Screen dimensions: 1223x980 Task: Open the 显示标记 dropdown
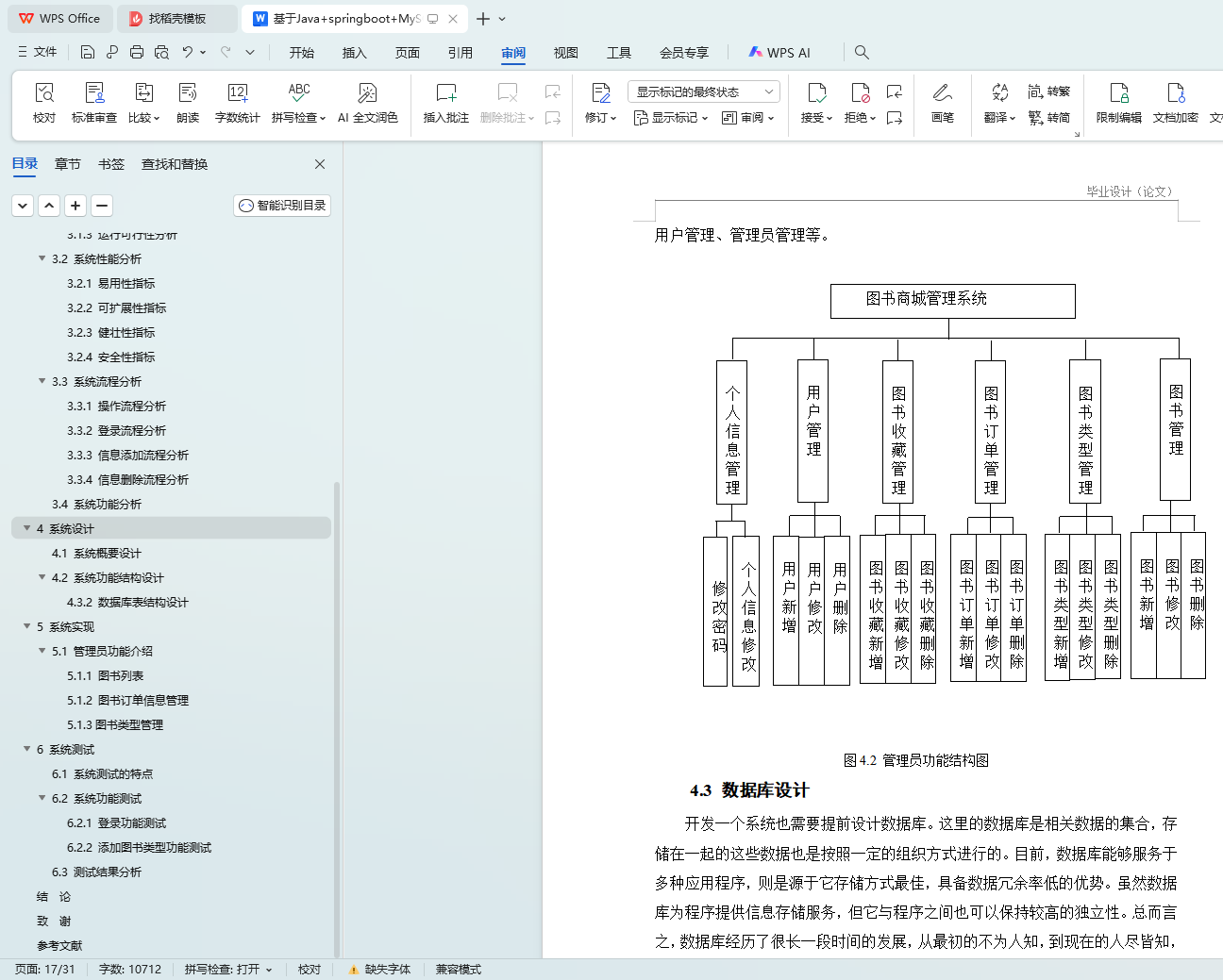click(671, 118)
